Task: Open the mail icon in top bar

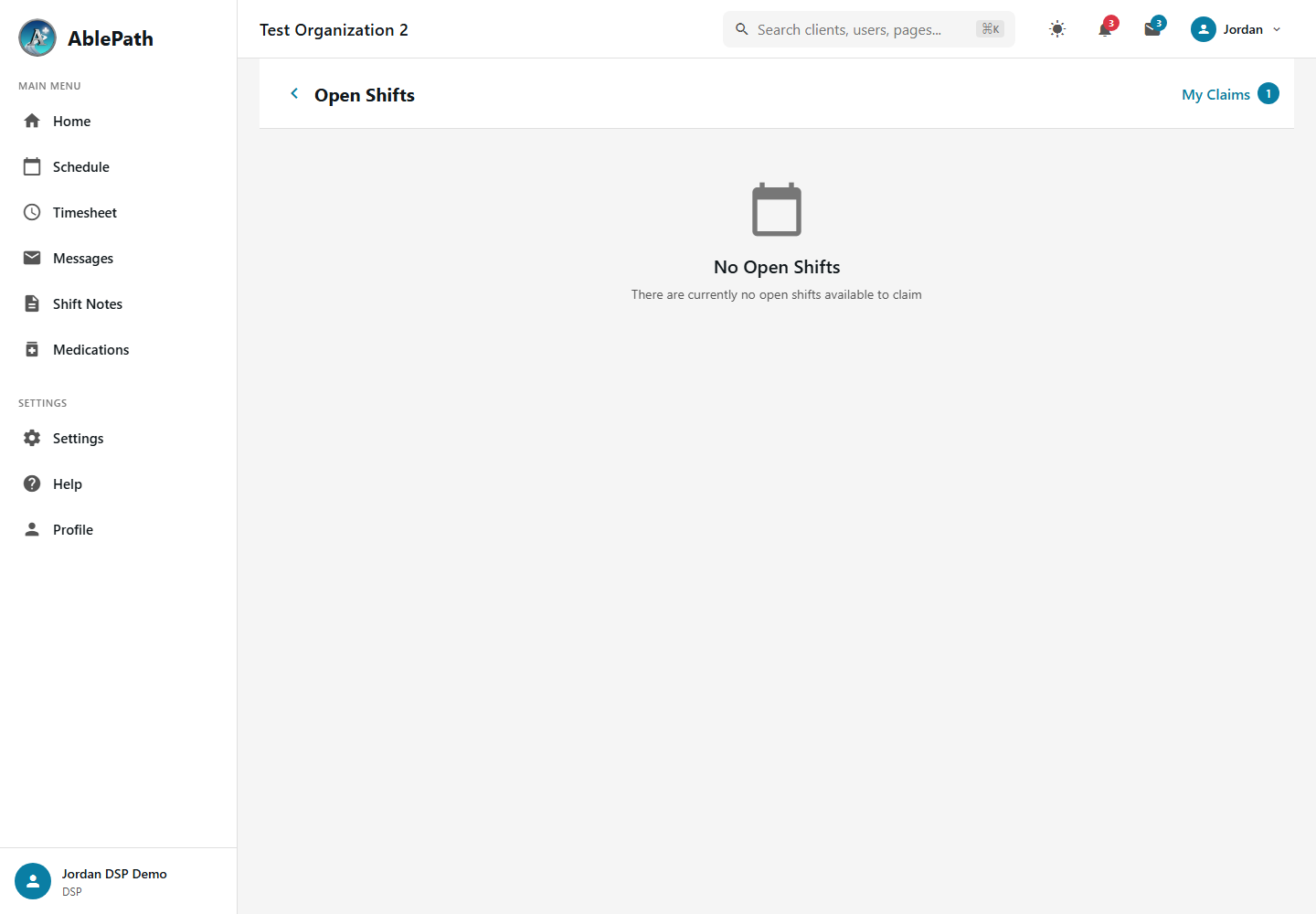Action: pyautogui.click(x=1152, y=29)
